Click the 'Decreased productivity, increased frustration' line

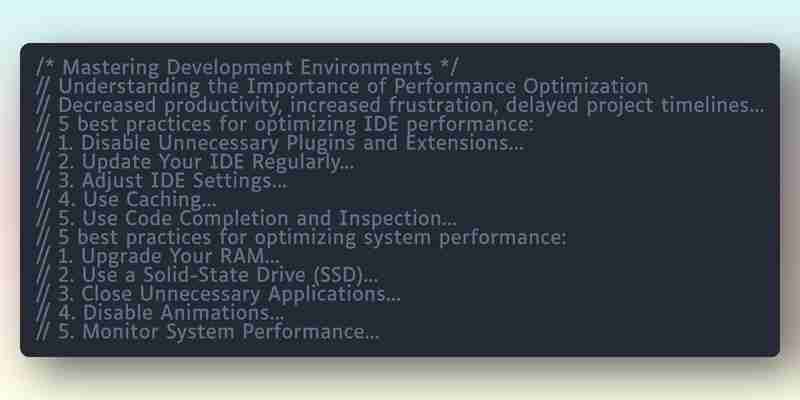(x=401, y=105)
